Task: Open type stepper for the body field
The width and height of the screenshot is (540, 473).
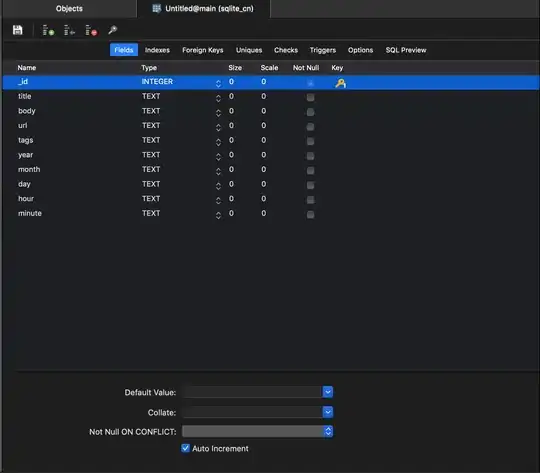Action: 218,113
